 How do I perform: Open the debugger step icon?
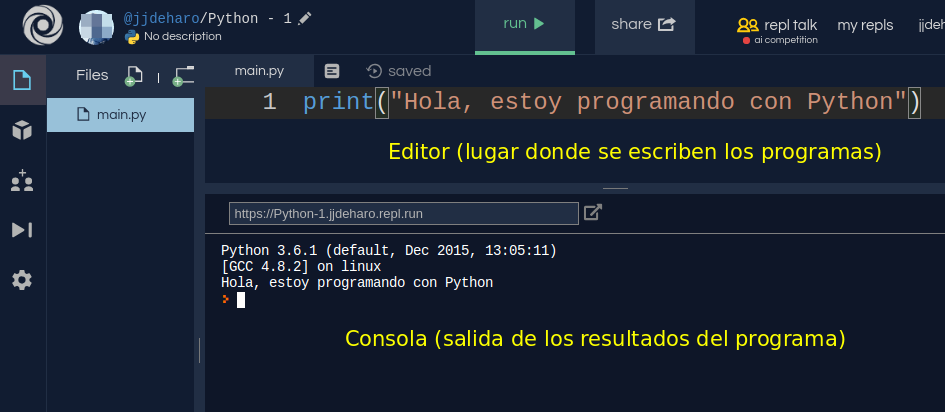[x=22, y=230]
